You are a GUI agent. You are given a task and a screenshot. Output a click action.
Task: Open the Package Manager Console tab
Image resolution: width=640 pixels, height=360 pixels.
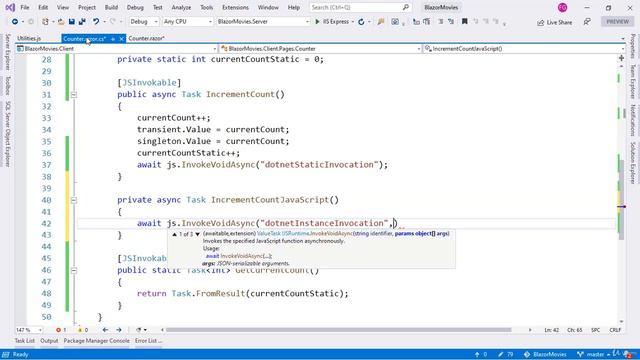96,341
